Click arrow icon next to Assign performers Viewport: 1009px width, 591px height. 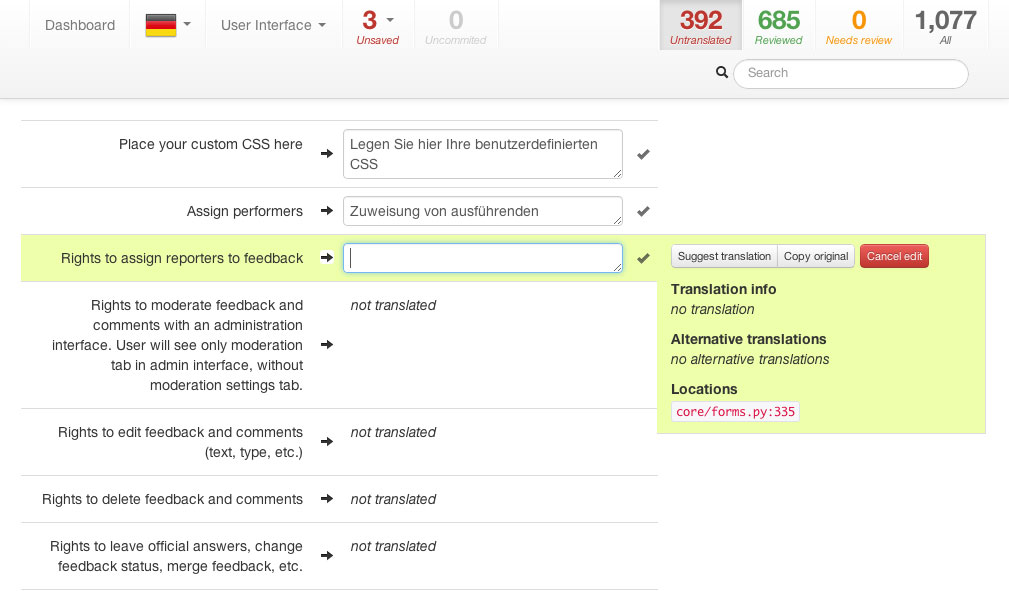coord(327,211)
